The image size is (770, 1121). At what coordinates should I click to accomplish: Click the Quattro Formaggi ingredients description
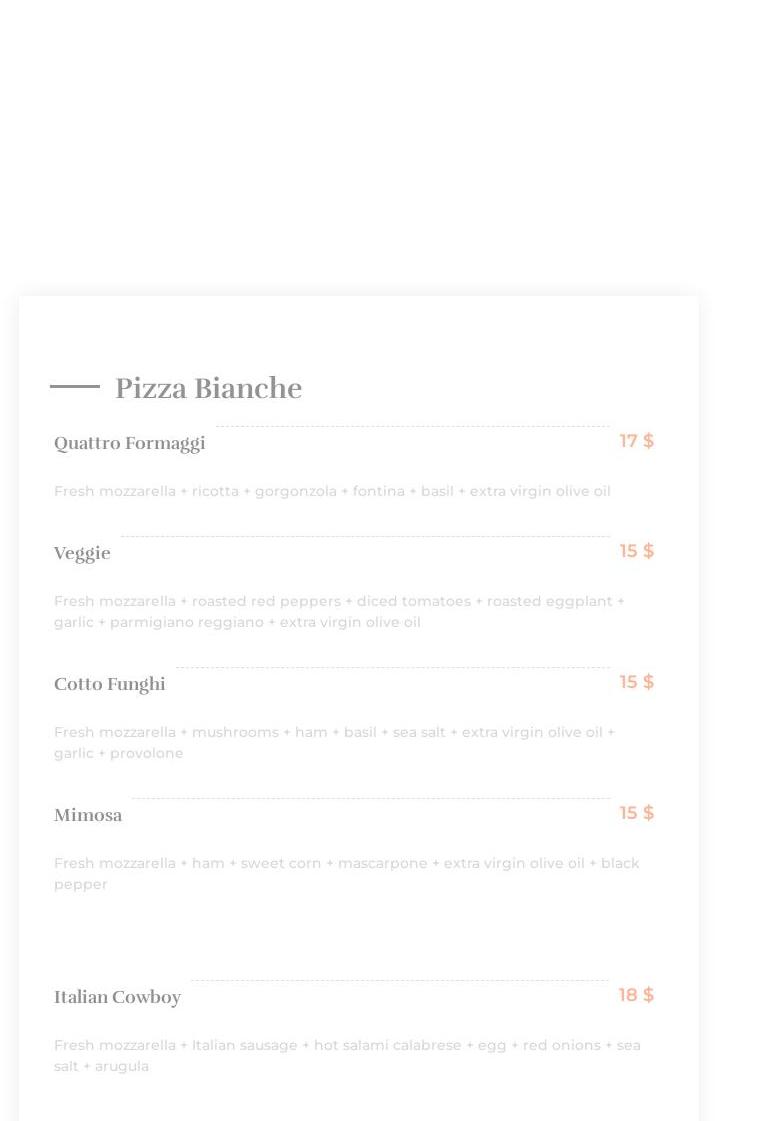pyautogui.click(x=332, y=491)
